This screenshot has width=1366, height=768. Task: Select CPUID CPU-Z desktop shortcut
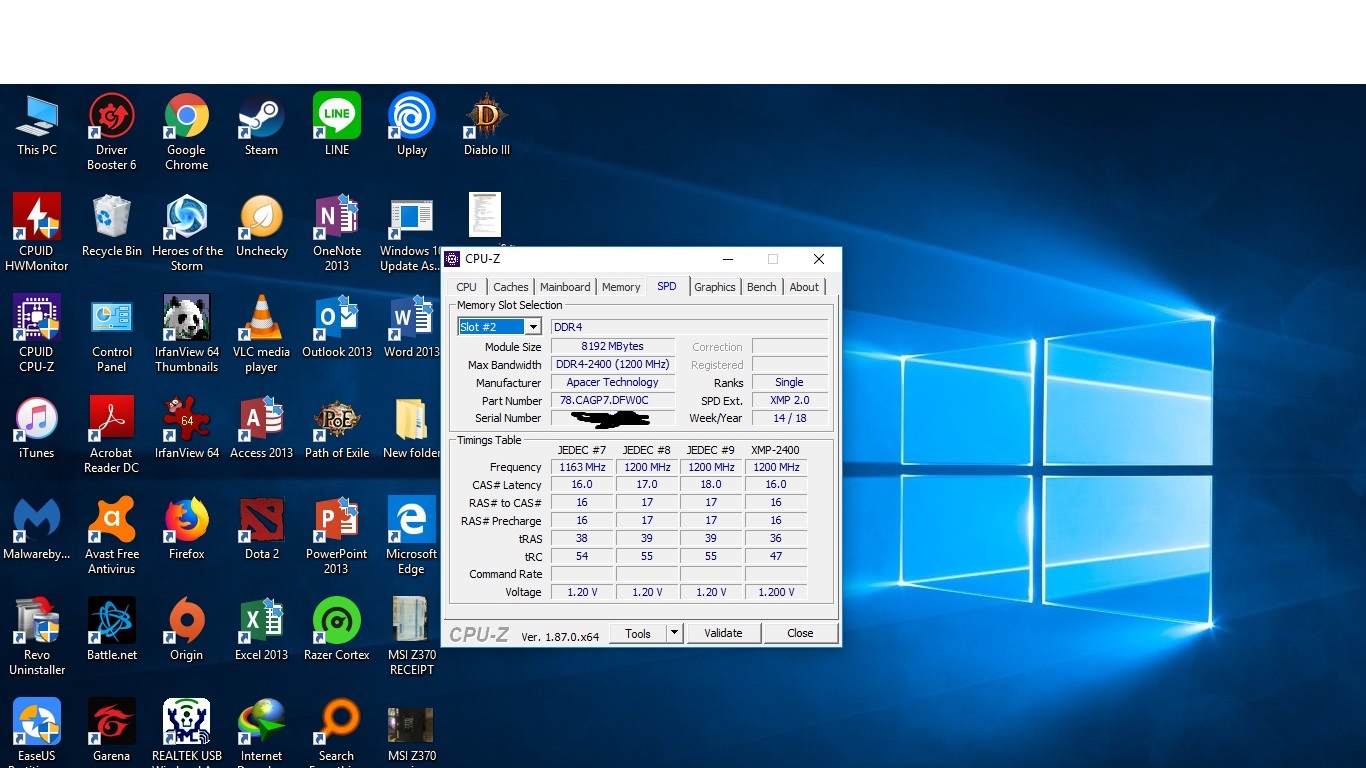pyautogui.click(x=37, y=334)
